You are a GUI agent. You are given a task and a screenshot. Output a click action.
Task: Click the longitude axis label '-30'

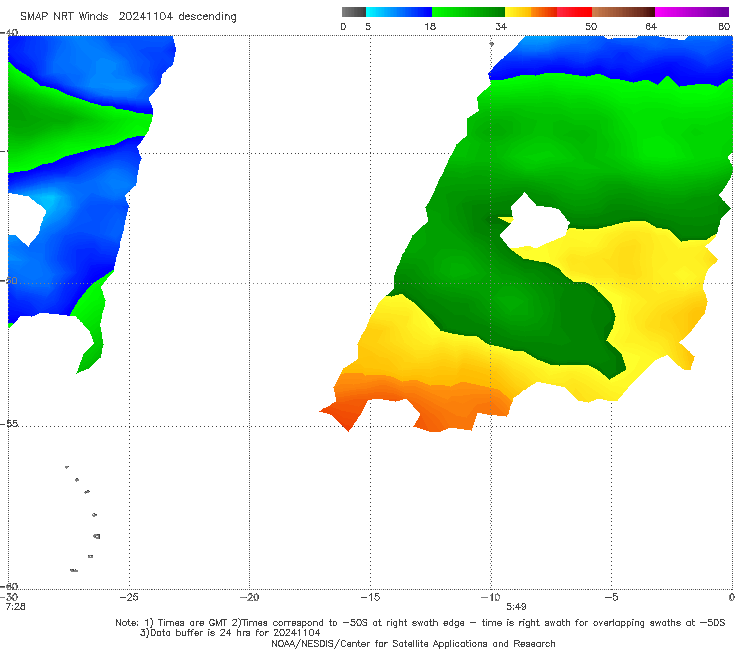click(x=9, y=597)
